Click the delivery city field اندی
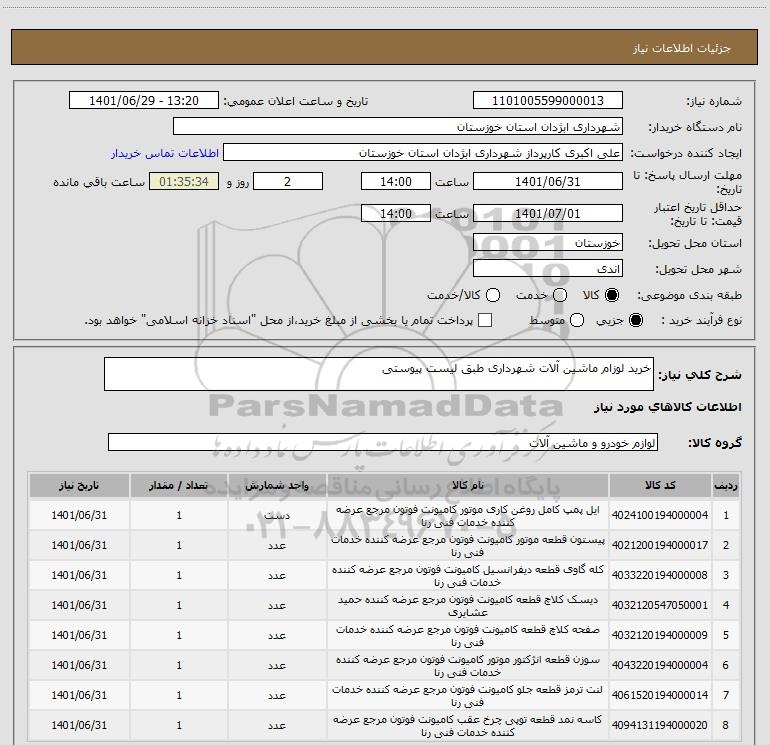The height and width of the screenshot is (745, 770). (x=548, y=269)
